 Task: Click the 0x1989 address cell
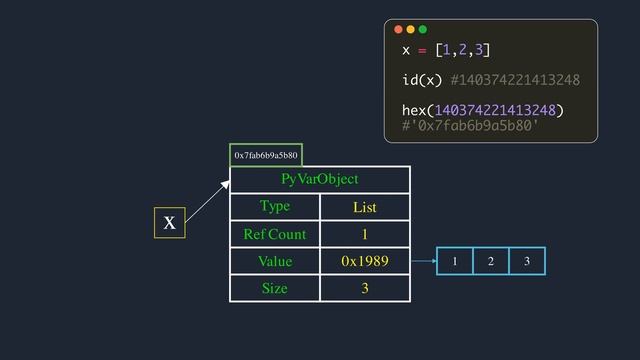[365, 261]
